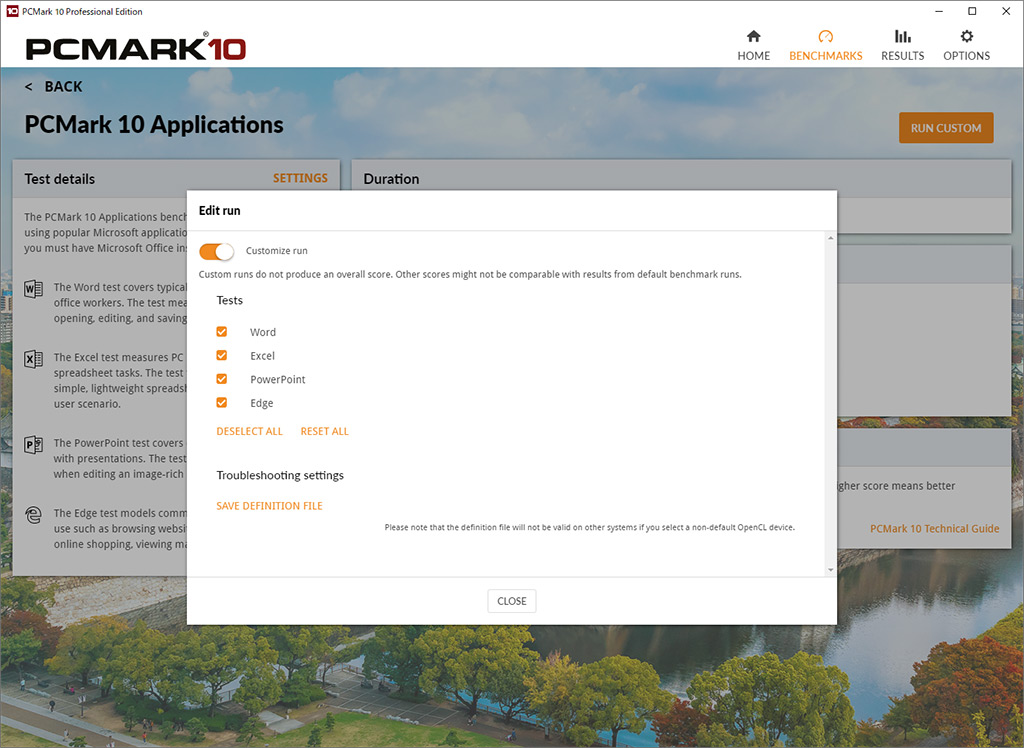
Task: Click the Excel application icon in Test details
Action: (33, 359)
